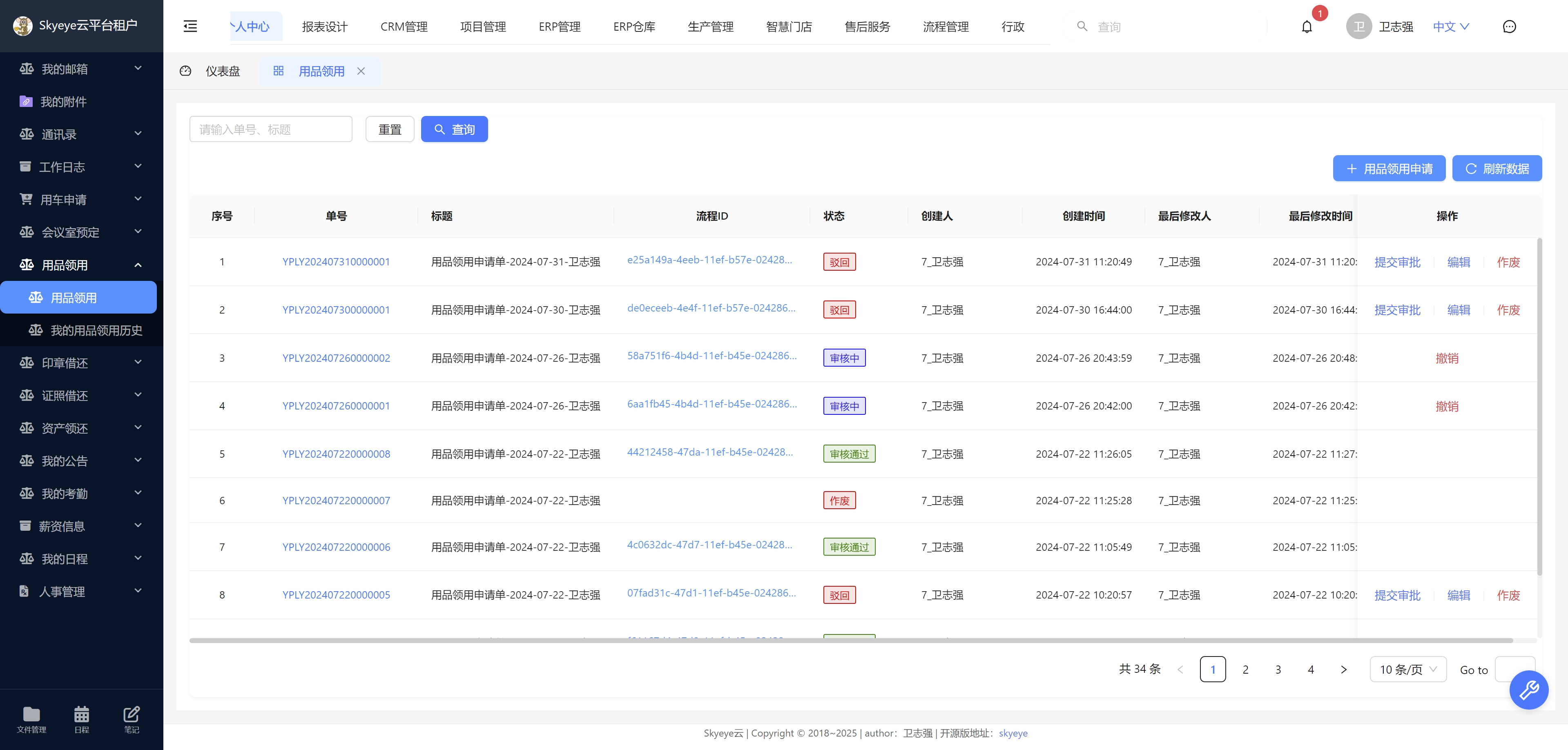The image size is (1568, 750).
Task: Click the top search magnifier icon
Action: pos(1082,26)
